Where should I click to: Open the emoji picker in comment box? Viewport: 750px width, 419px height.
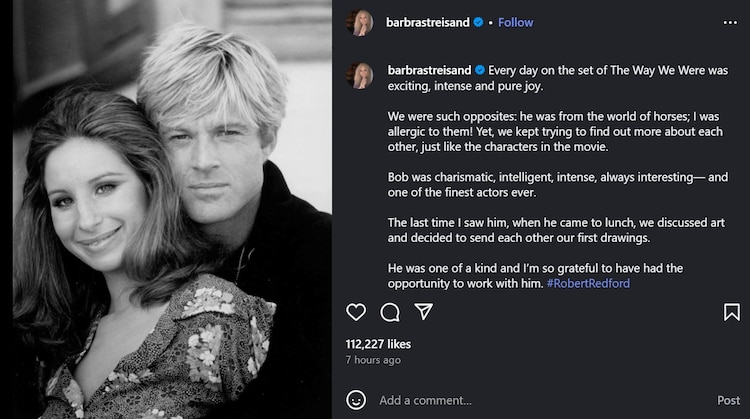tap(356, 400)
